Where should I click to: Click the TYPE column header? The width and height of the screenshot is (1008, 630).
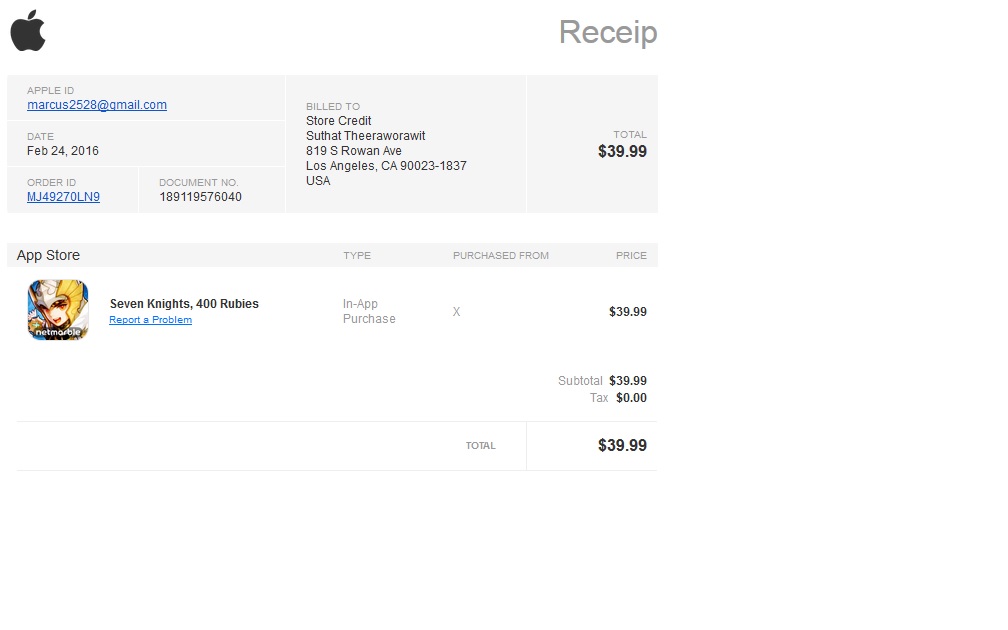[357, 256]
